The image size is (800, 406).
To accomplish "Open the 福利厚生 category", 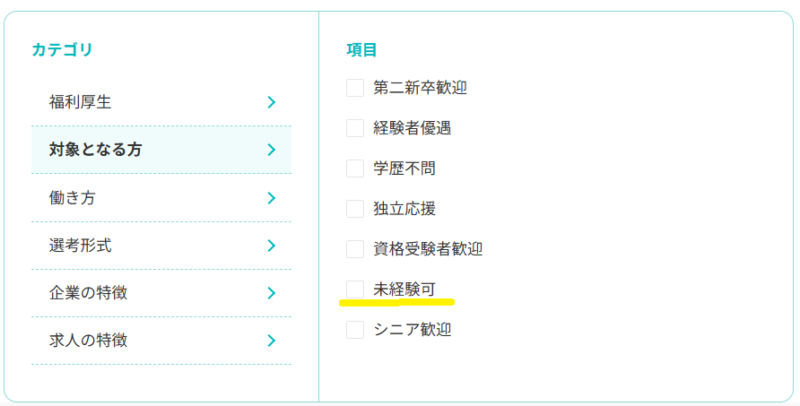I will click(81, 102).
